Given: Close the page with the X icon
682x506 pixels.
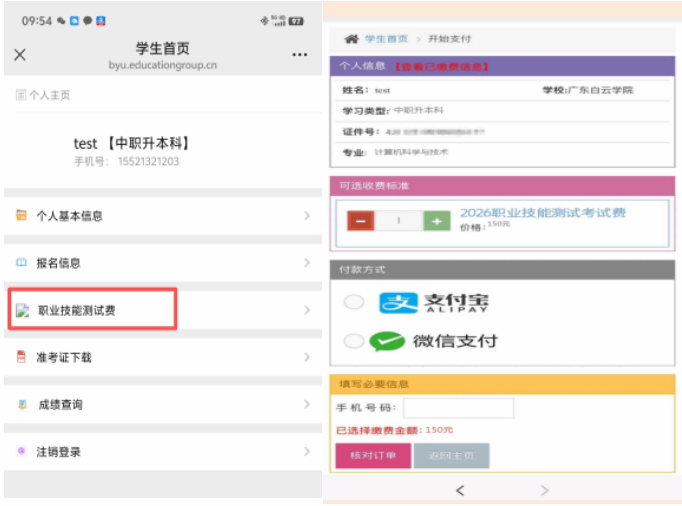Looking at the screenshot, I should [20, 55].
